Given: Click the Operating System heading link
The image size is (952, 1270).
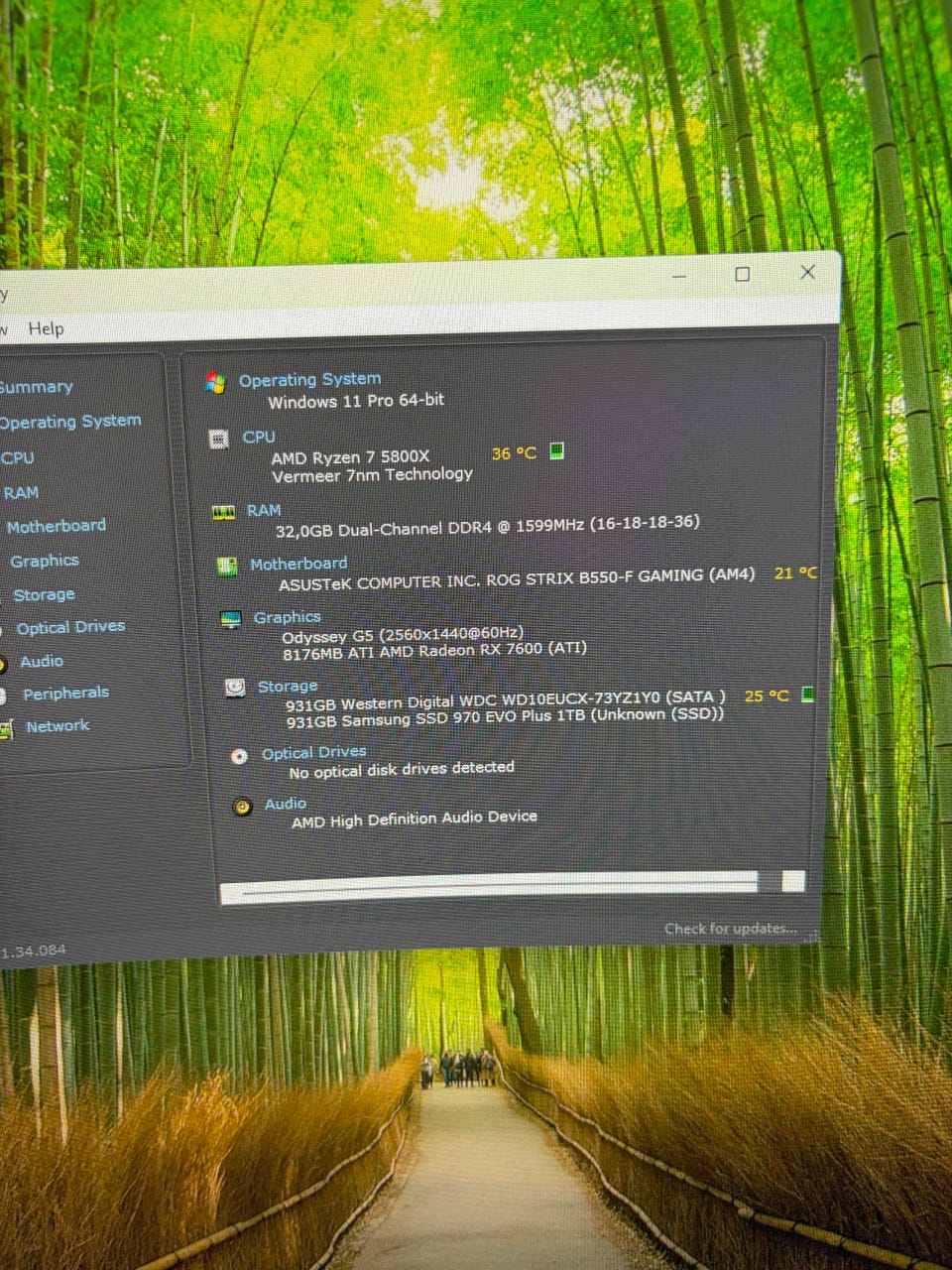Looking at the screenshot, I should [x=309, y=379].
